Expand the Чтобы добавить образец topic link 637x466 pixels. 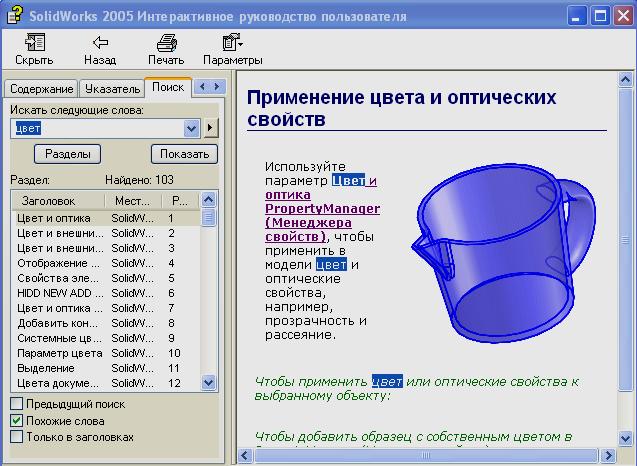click(x=413, y=437)
